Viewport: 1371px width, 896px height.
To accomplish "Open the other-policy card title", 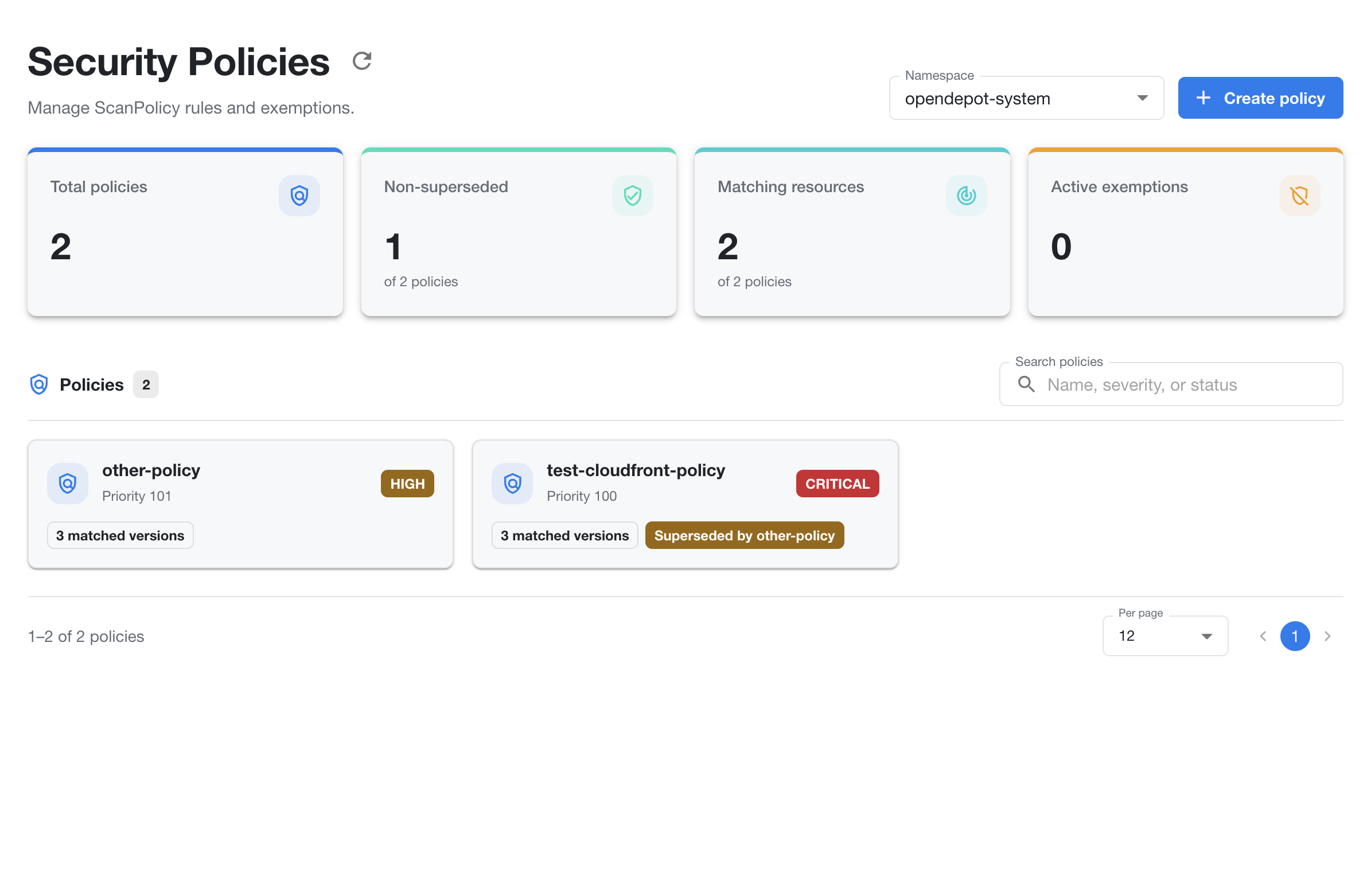I will click(x=151, y=471).
